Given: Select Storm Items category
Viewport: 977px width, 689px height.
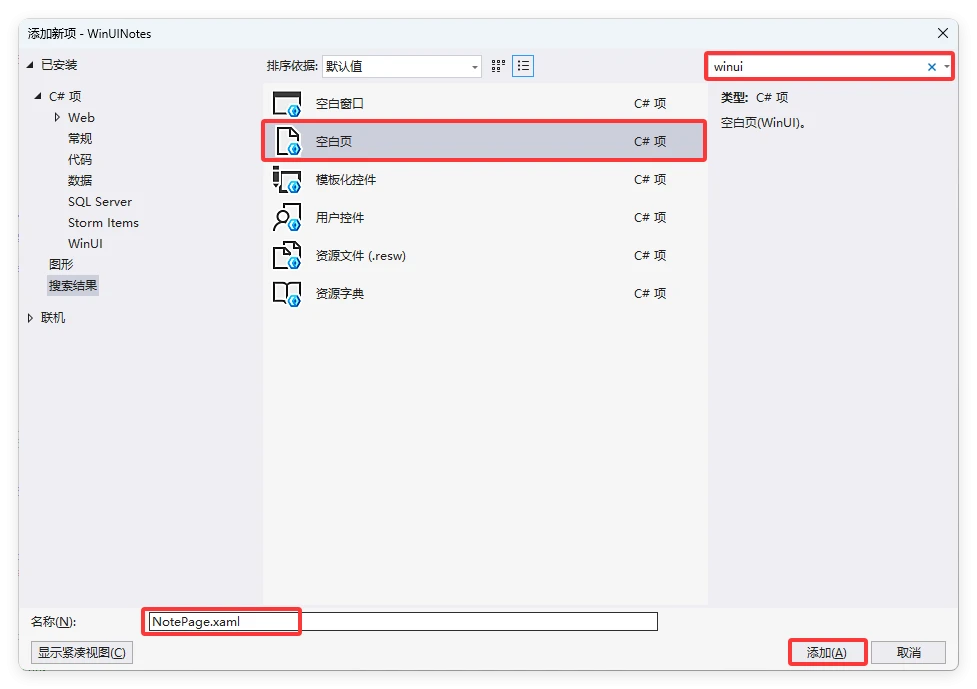Looking at the screenshot, I should [x=103, y=223].
